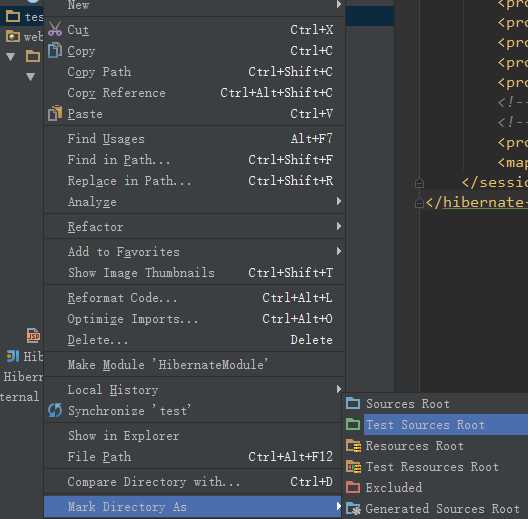This screenshot has height=519, width=528.
Task: Expand the Refactor submenu arrow
Action: (x=339, y=226)
